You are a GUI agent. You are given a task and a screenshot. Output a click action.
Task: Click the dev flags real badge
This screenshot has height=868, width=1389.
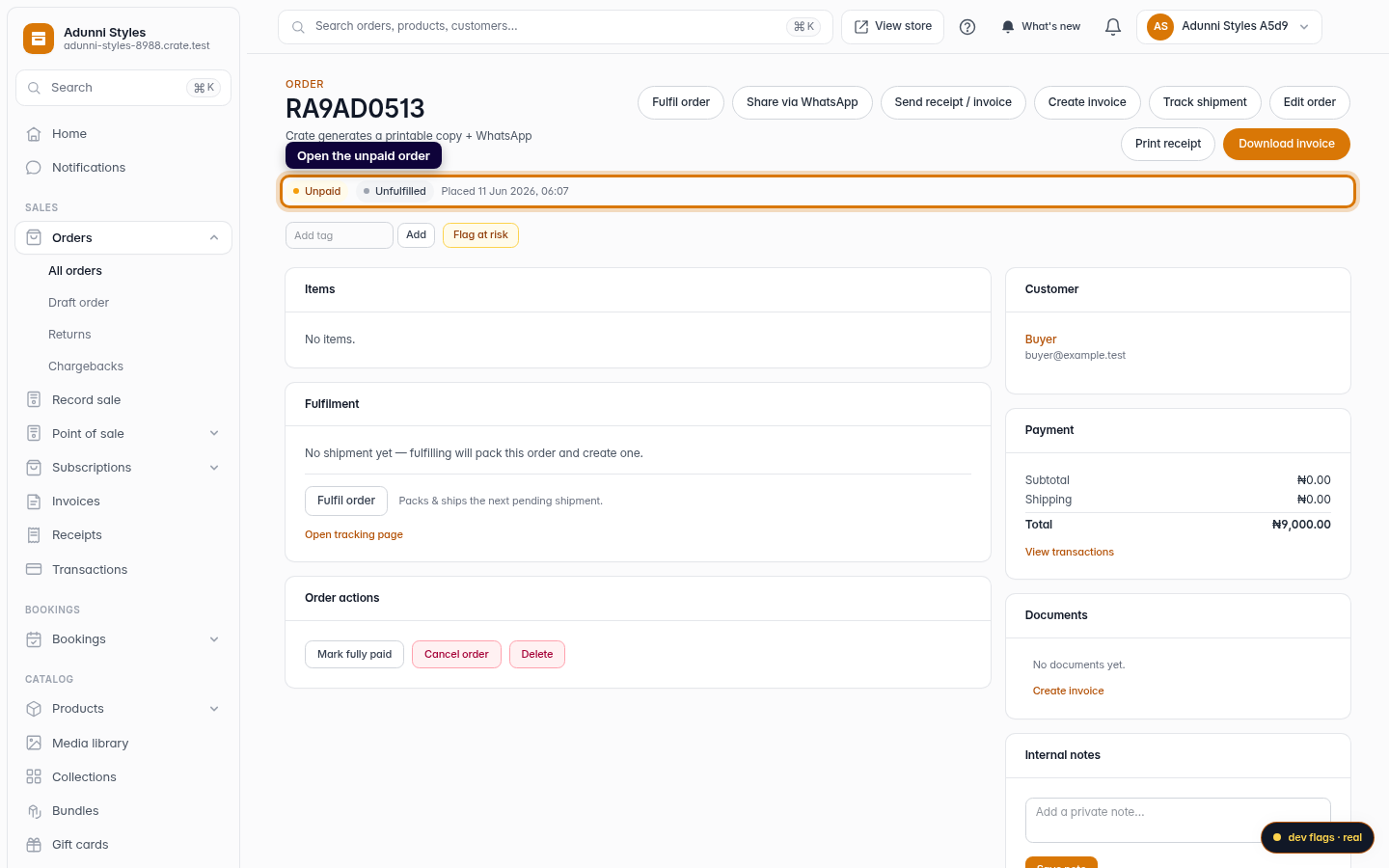click(1318, 837)
